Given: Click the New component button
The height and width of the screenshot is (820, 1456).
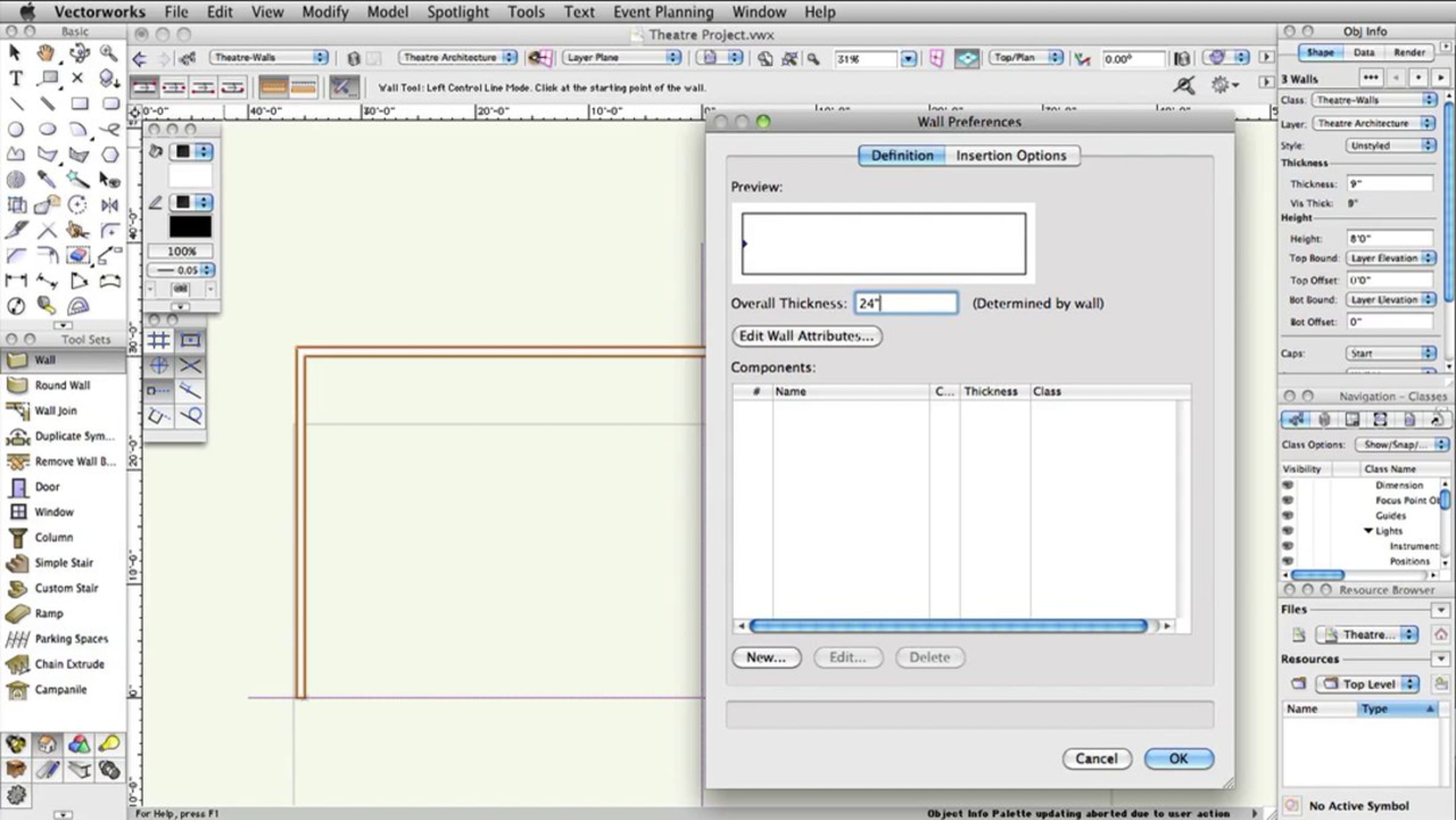Looking at the screenshot, I should point(766,657).
